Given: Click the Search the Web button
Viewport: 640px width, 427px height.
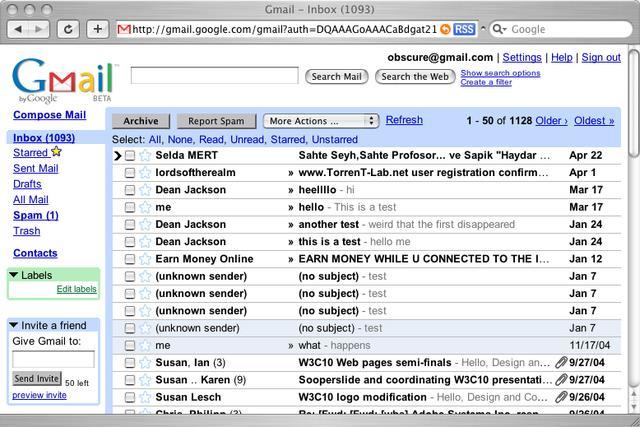Looking at the screenshot, I should click(x=415, y=77).
